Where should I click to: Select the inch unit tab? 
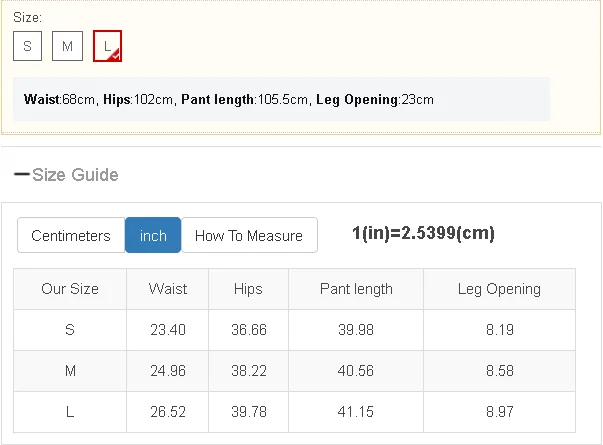153,236
